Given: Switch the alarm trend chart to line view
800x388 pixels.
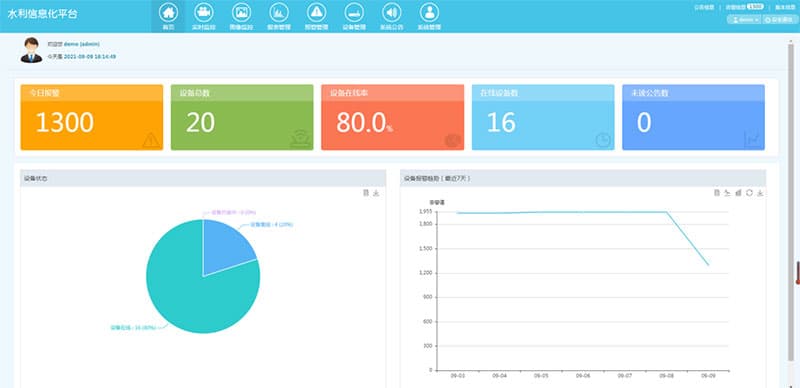Looking at the screenshot, I should tap(728, 192).
